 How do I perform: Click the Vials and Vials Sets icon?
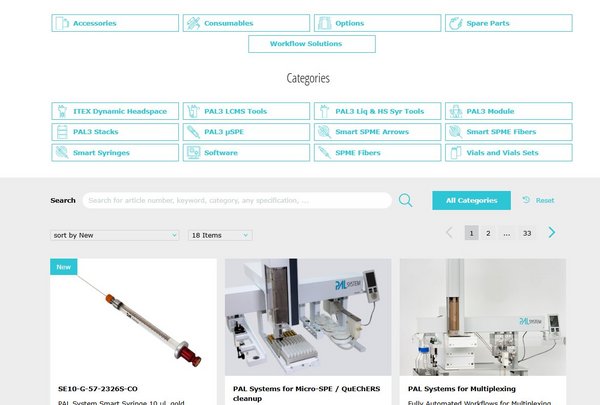456,152
